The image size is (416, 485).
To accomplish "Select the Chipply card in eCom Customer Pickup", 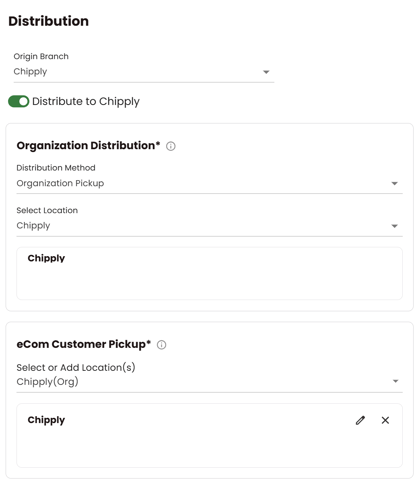I will click(209, 436).
